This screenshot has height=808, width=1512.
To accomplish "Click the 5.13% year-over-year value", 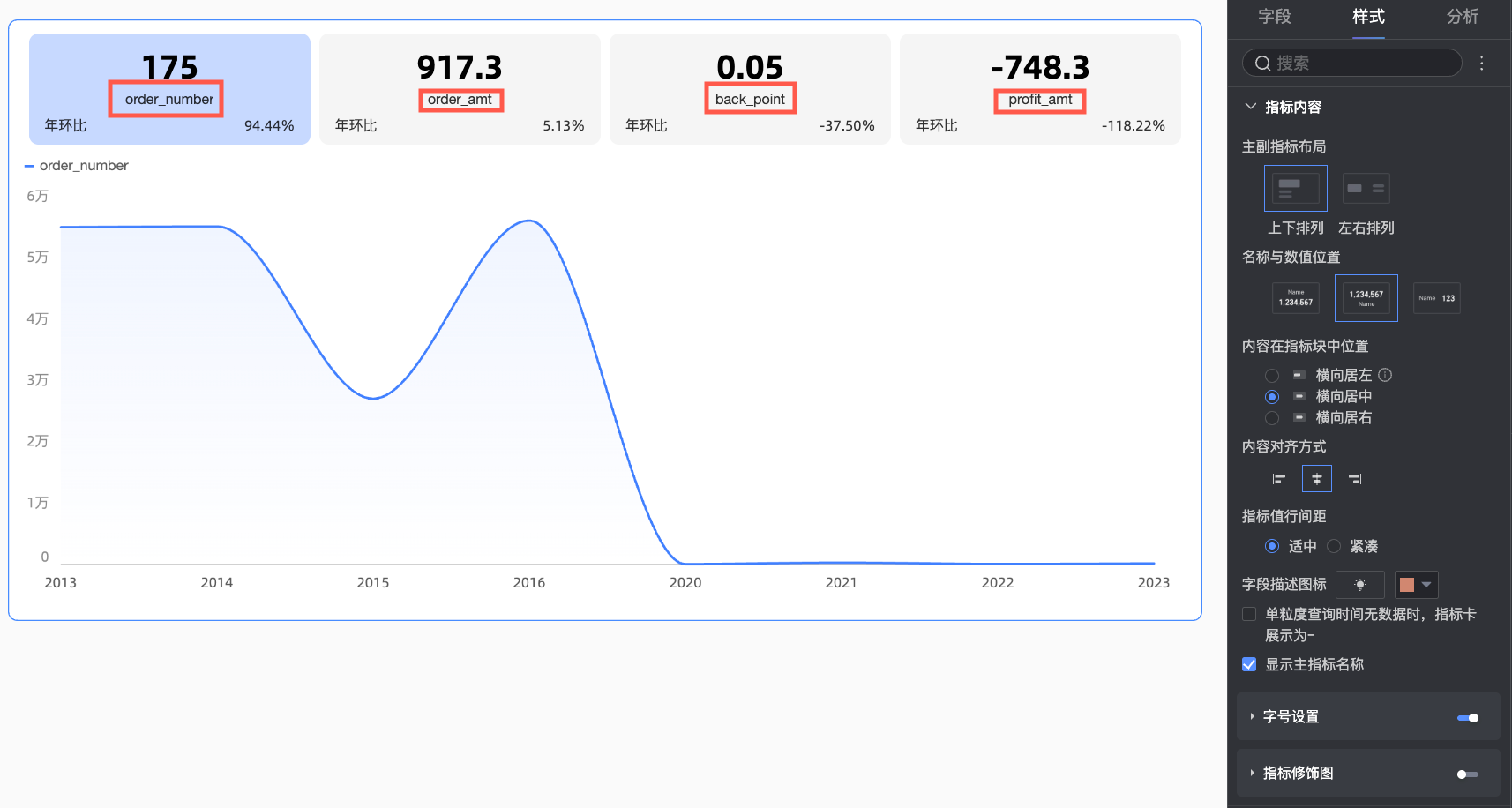I will point(564,126).
